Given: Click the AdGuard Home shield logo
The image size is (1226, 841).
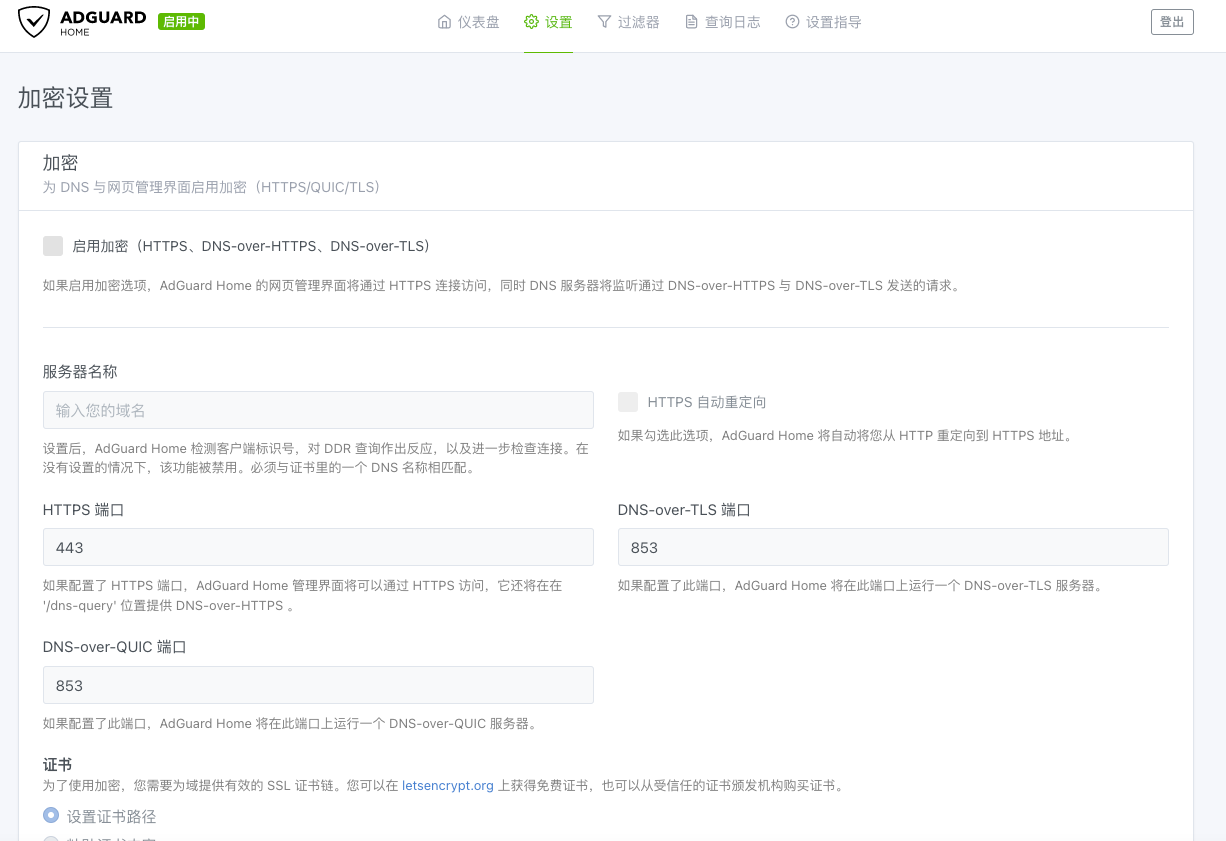Looking at the screenshot, I should pos(34,22).
